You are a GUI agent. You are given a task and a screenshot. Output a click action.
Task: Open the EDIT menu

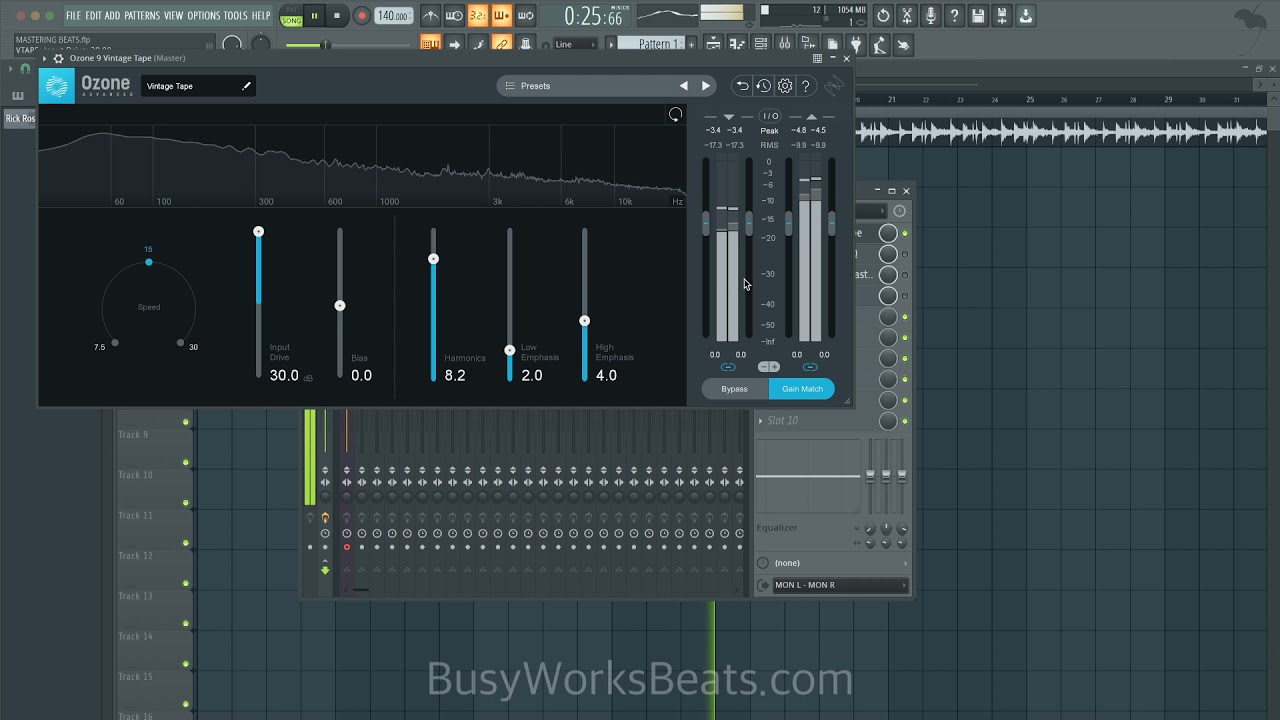[x=93, y=16]
